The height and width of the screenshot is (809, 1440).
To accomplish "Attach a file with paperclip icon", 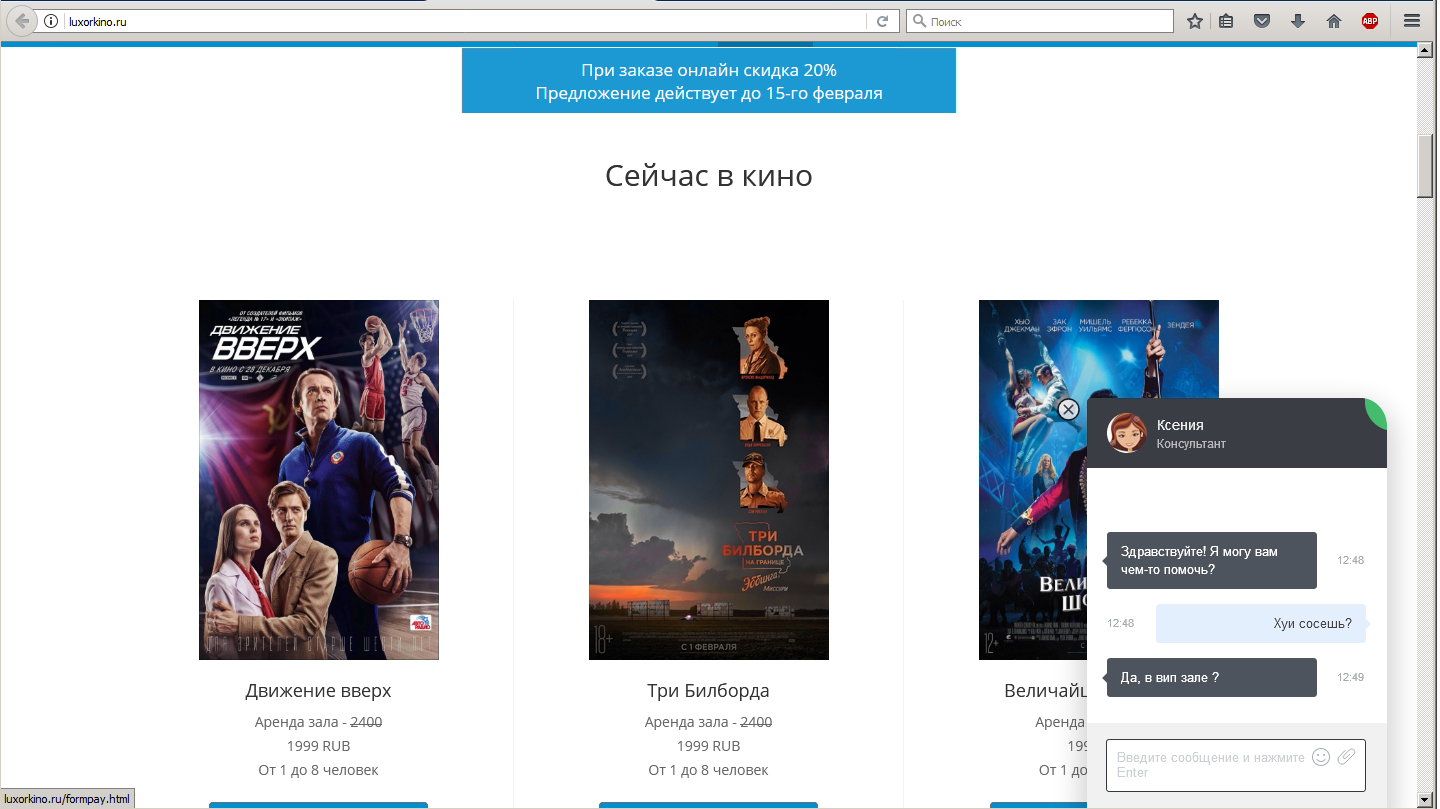I will click(1346, 757).
